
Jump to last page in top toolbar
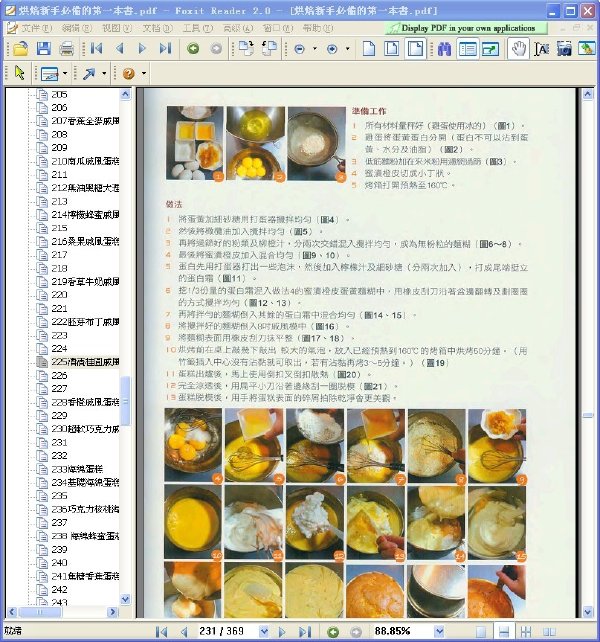(165, 49)
